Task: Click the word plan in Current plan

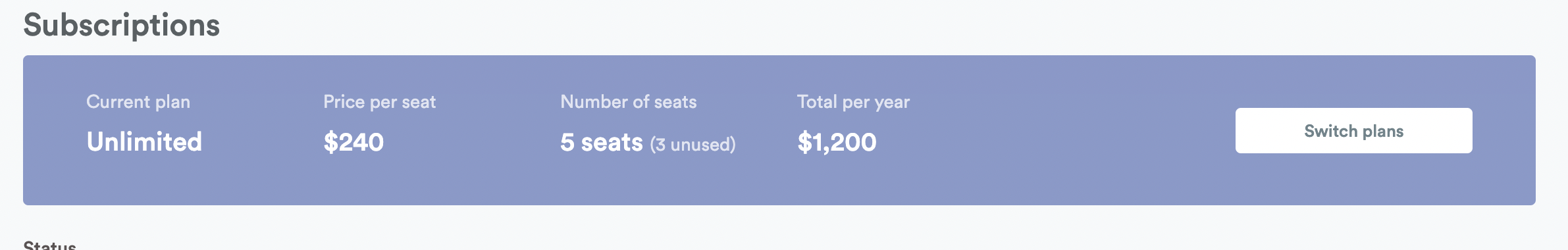Action: click(173, 102)
